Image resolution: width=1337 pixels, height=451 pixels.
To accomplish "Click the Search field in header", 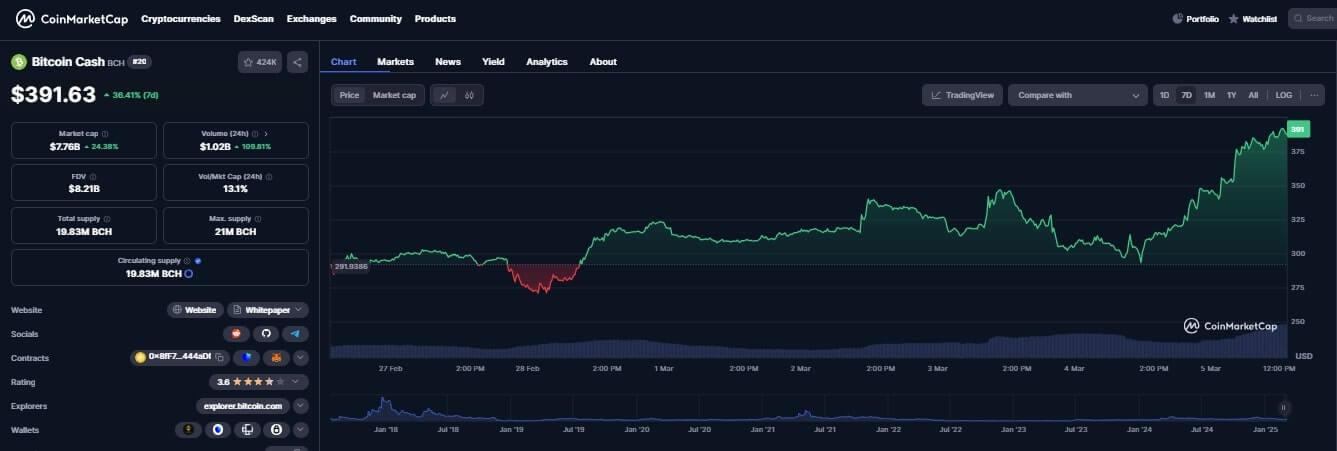I will [x=1312, y=19].
